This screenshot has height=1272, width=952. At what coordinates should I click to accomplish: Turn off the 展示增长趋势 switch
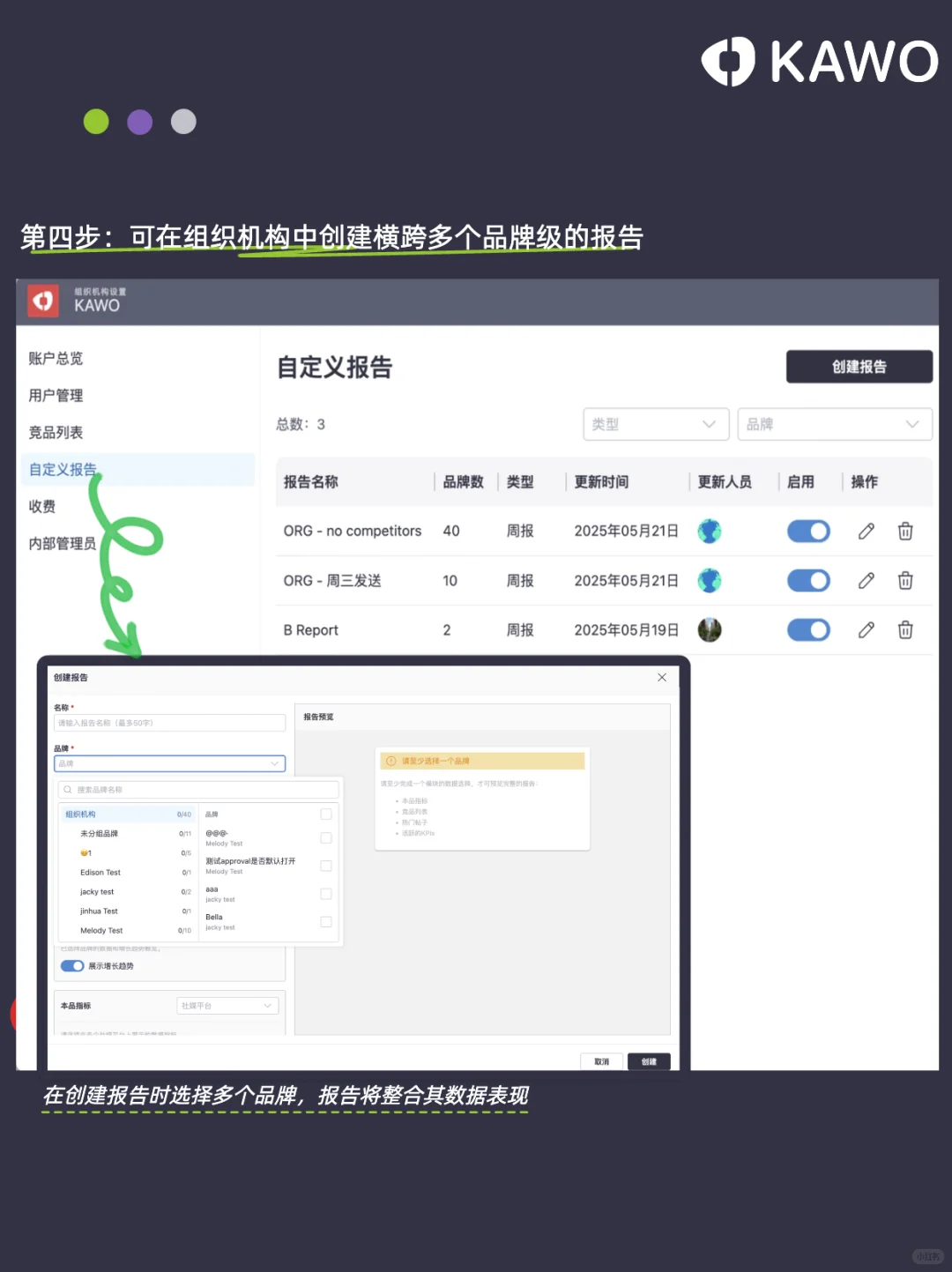coord(72,965)
